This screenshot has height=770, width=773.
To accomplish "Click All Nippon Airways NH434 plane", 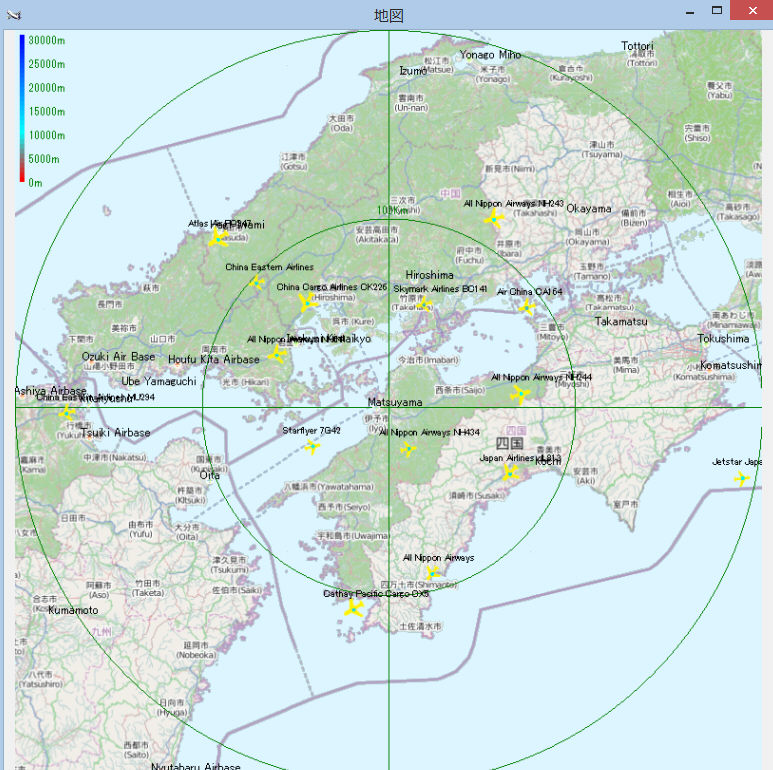I will point(407,449).
